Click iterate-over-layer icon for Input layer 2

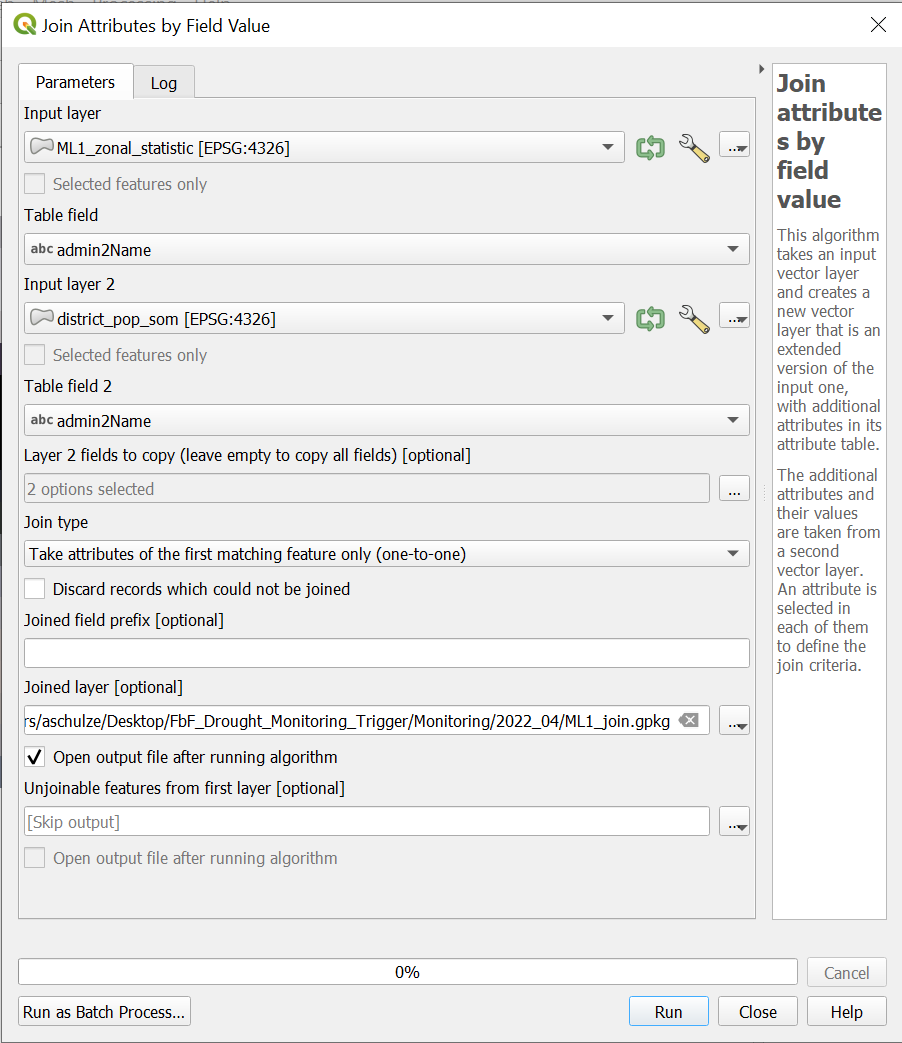pyautogui.click(x=650, y=319)
